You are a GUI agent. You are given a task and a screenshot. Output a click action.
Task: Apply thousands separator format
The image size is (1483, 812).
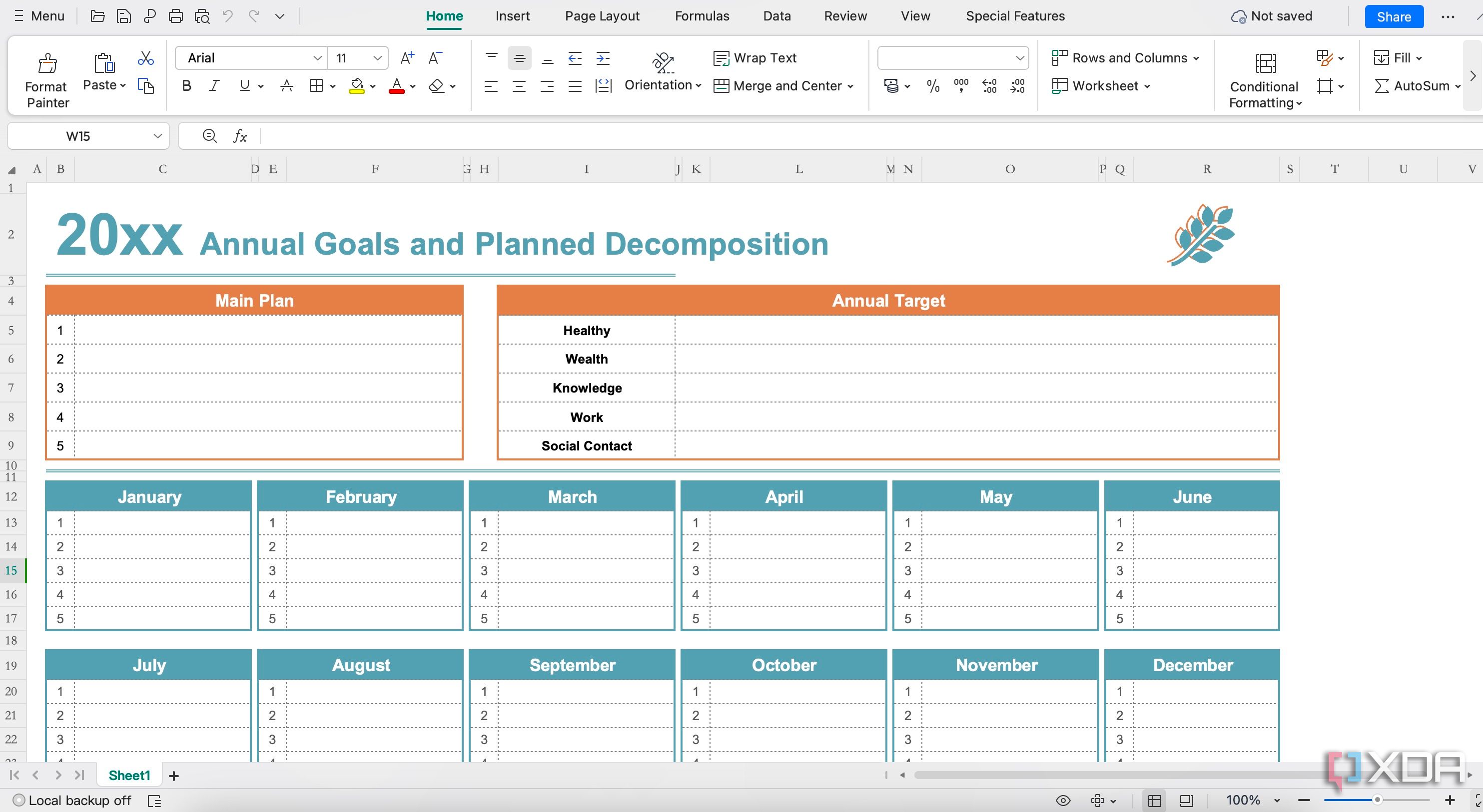point(961,86)
